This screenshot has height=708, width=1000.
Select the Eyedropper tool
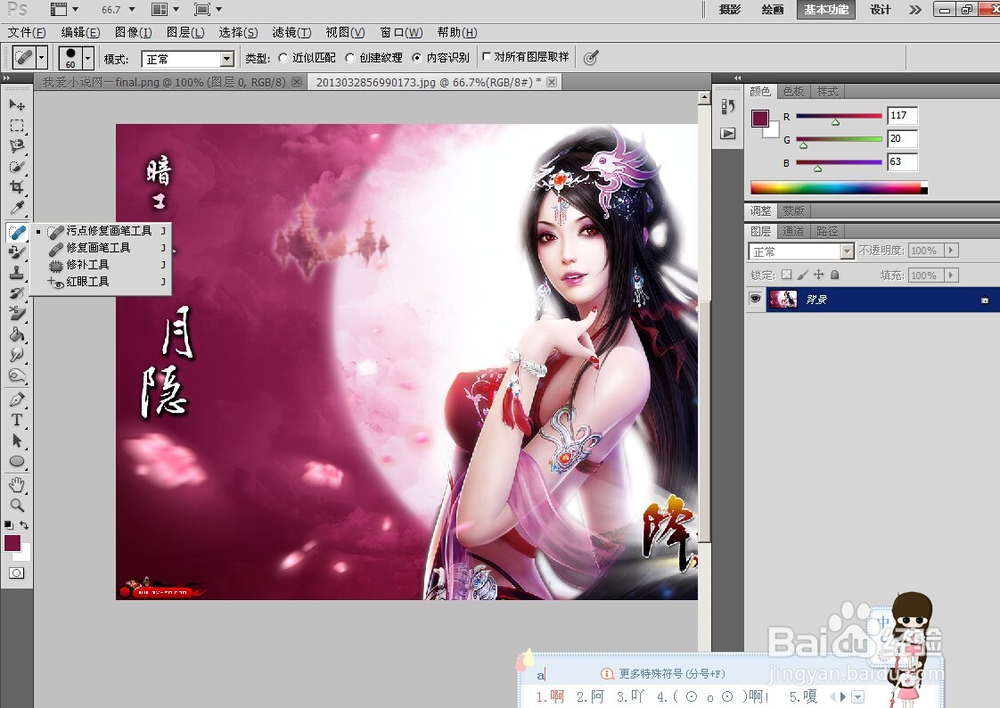pyautogui.click(x=17, y=209)
